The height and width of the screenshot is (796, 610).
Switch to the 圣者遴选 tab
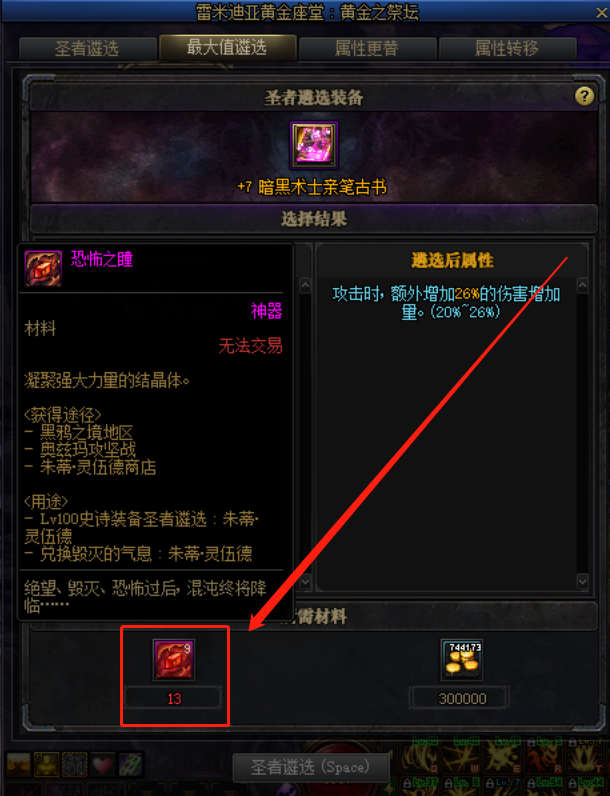click(87, 49)
